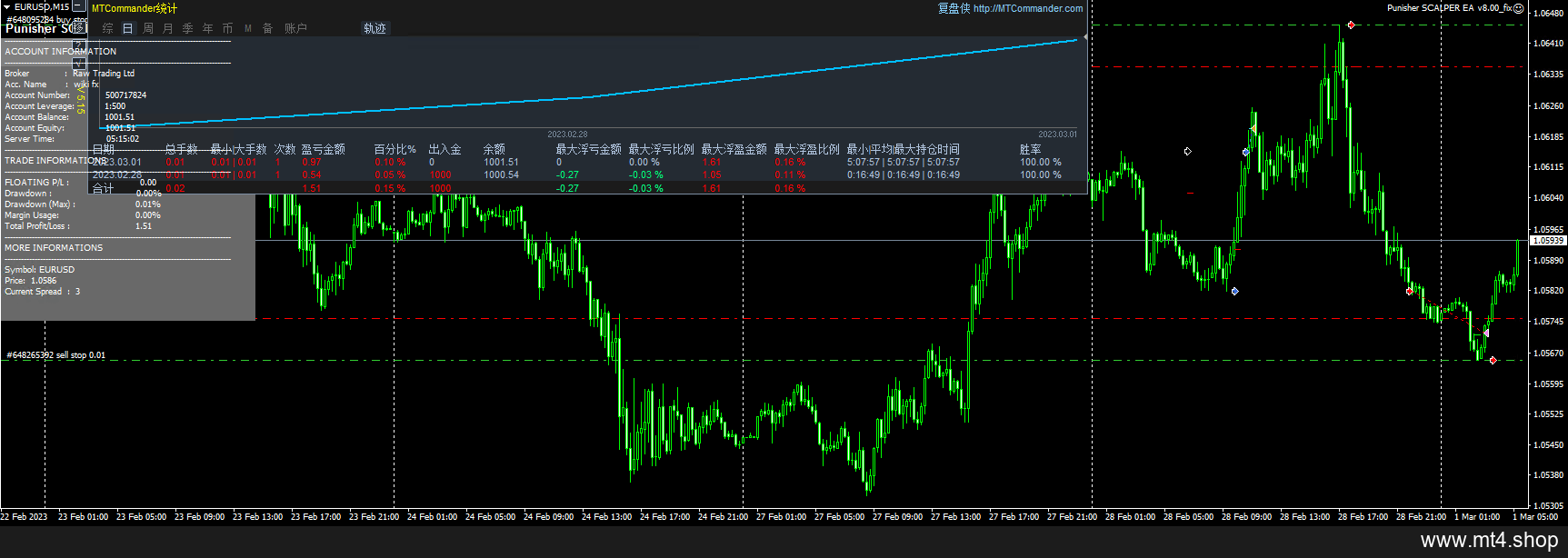1568x558 pixels.
Task: Click the Expert Advisor smiley face icon
Action: click(x=1518, y=8)
